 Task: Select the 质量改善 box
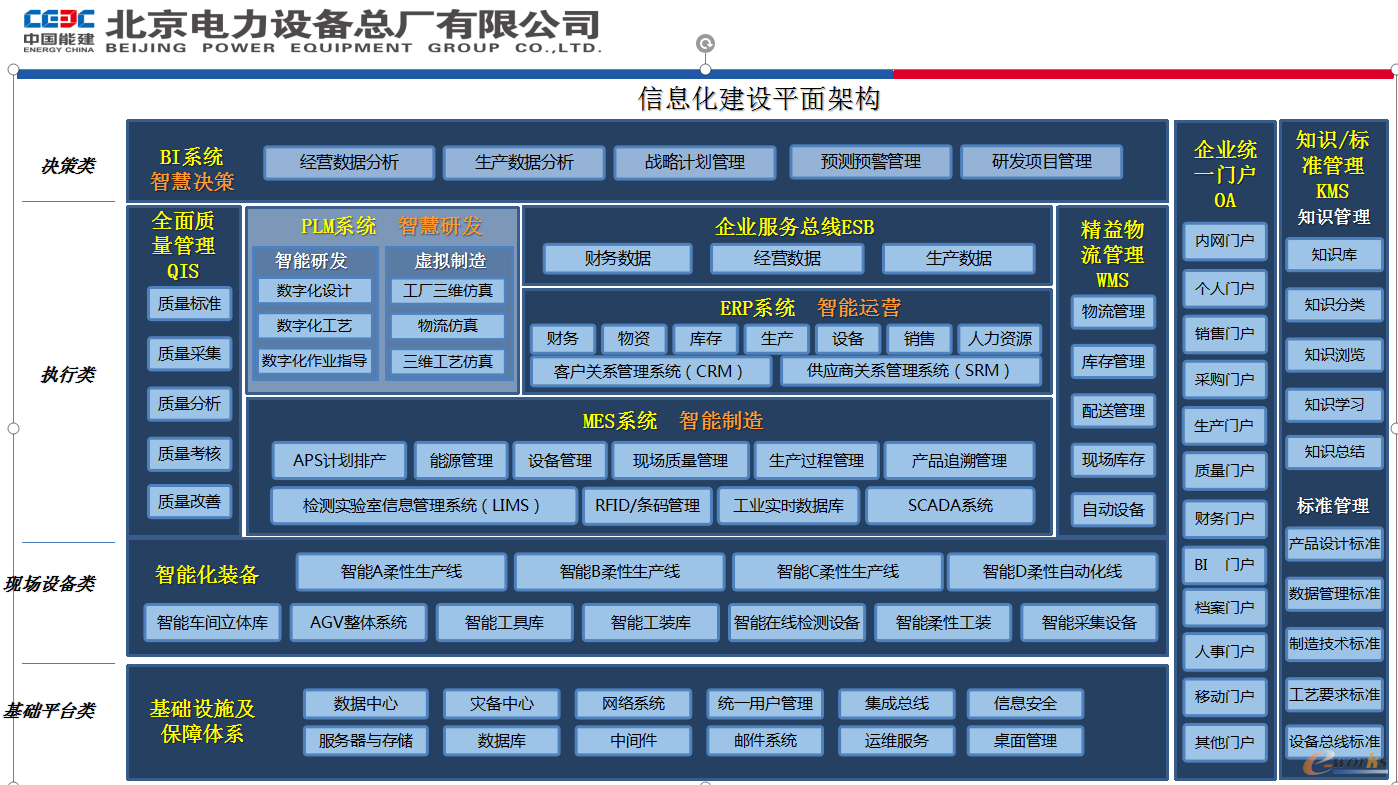tap(189, 502)
